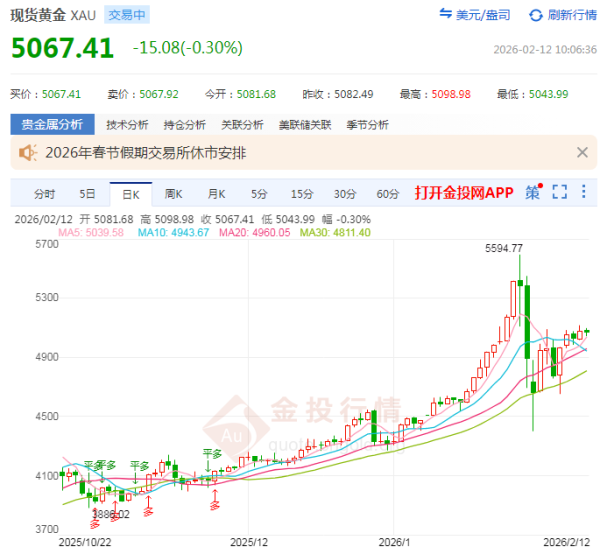The image size is (600, 547).
Task: Select the 日K chart period
Action: point(131,194)
